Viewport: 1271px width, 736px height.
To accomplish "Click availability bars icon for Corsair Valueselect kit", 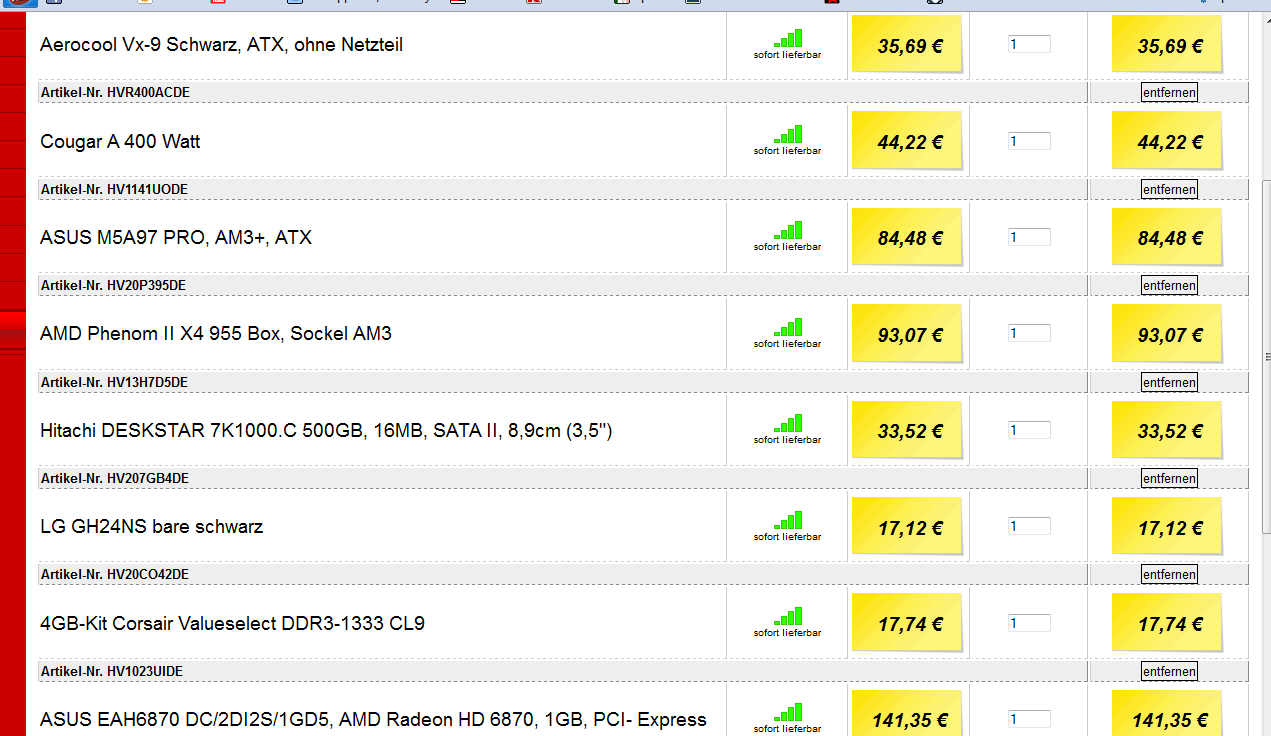I will click(x=788, y=617).
